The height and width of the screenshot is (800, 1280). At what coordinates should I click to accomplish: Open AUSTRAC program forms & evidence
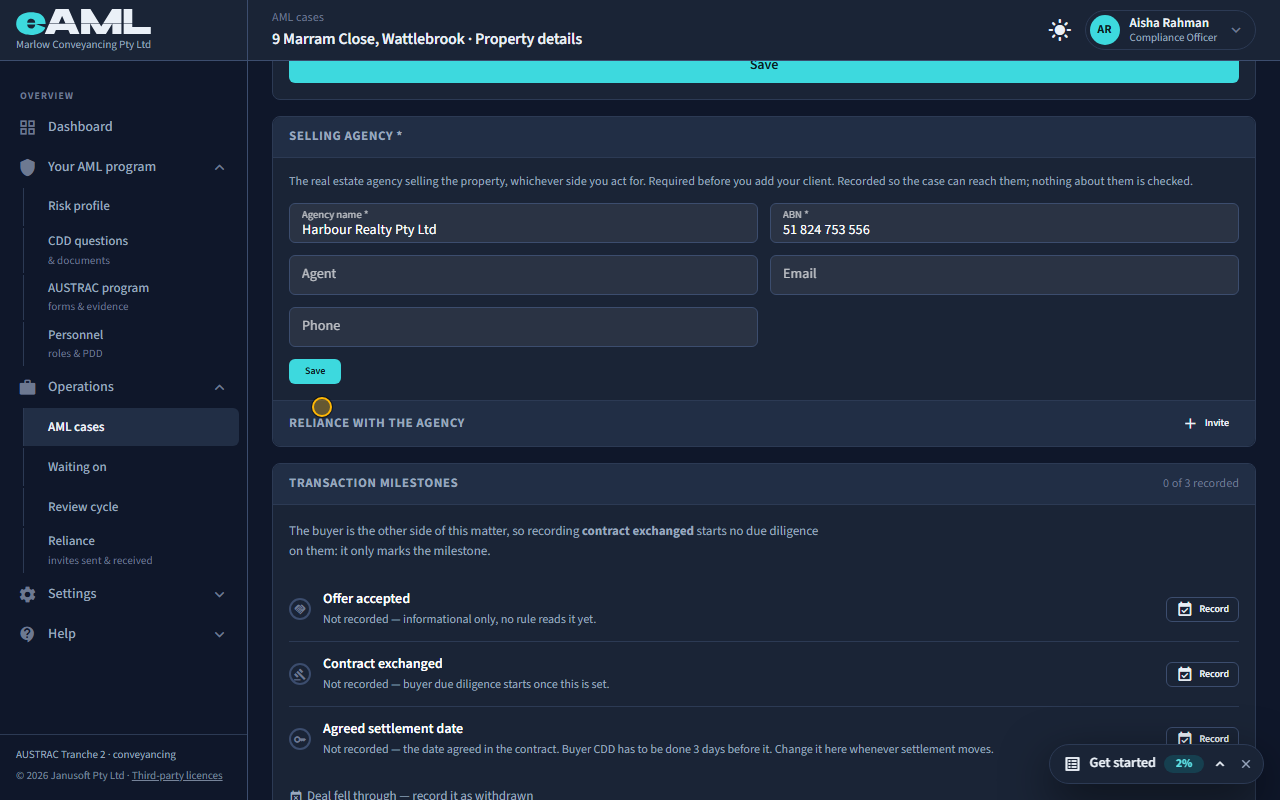click(131, 296)
